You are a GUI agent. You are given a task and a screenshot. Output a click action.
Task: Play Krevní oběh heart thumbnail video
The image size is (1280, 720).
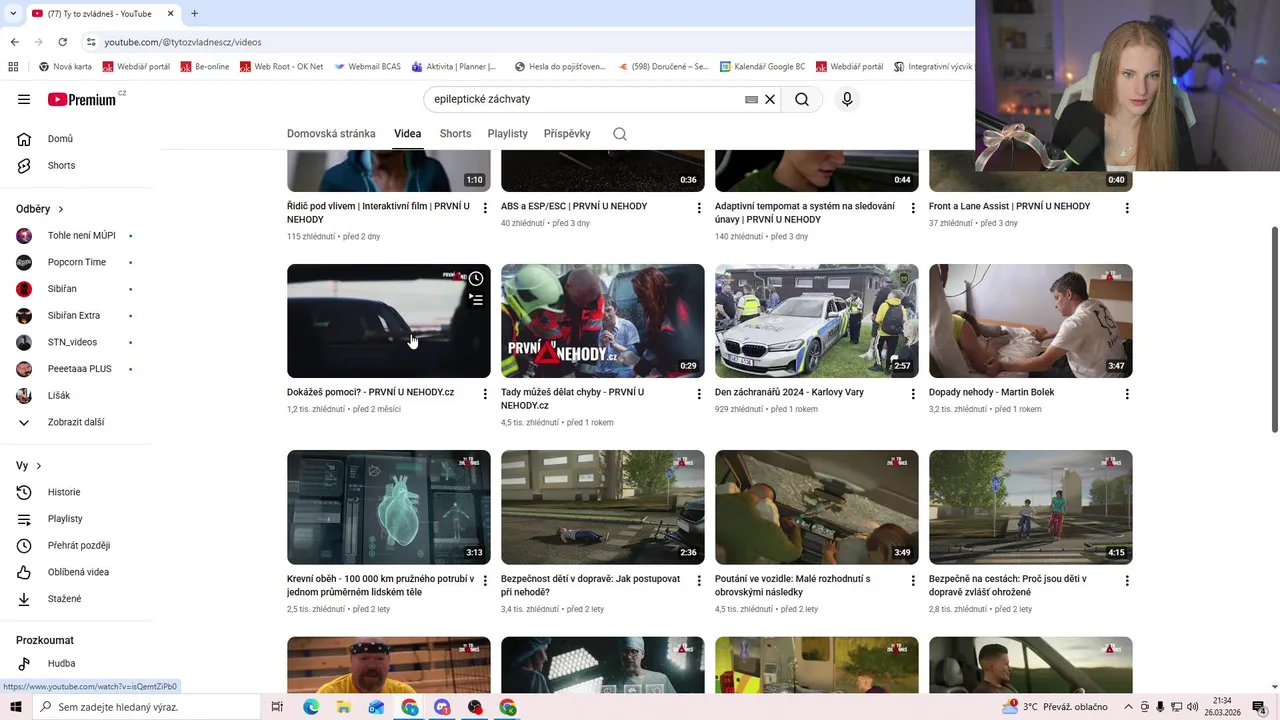389,507
